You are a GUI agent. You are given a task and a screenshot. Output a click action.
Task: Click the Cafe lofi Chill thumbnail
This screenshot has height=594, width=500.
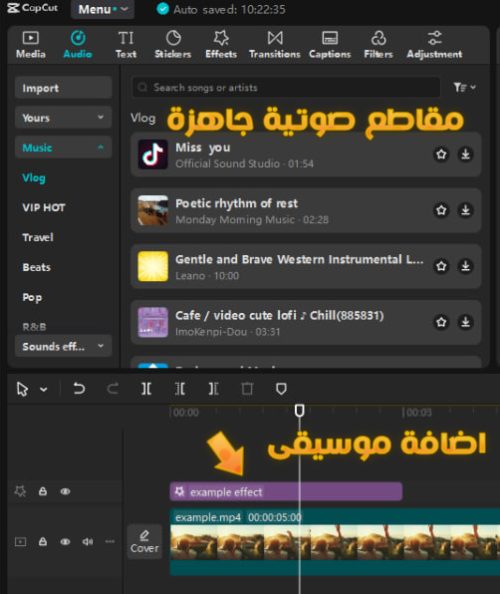[x=153, y=322]
